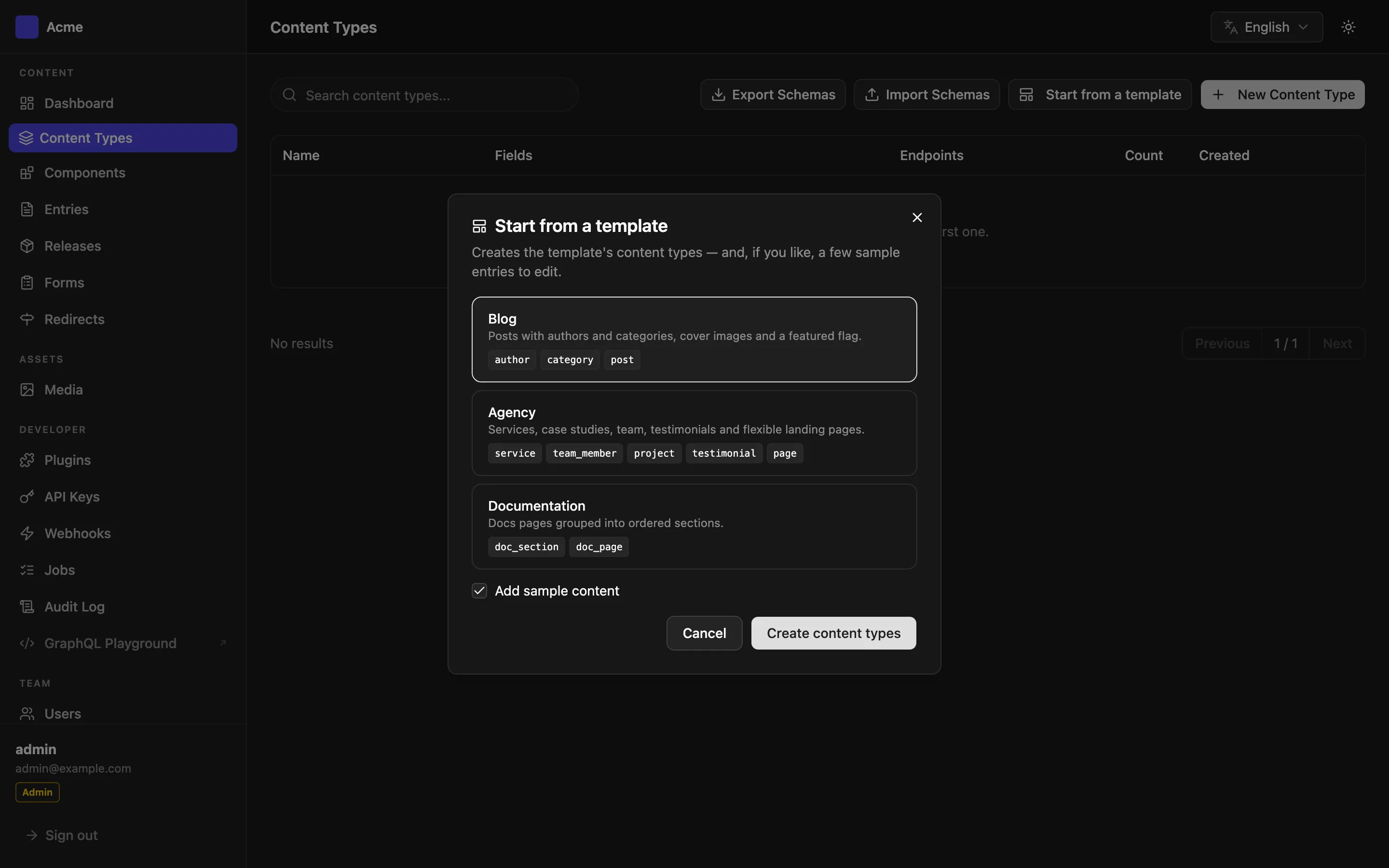Sign out of the admin account

click(x=62, y=835)
